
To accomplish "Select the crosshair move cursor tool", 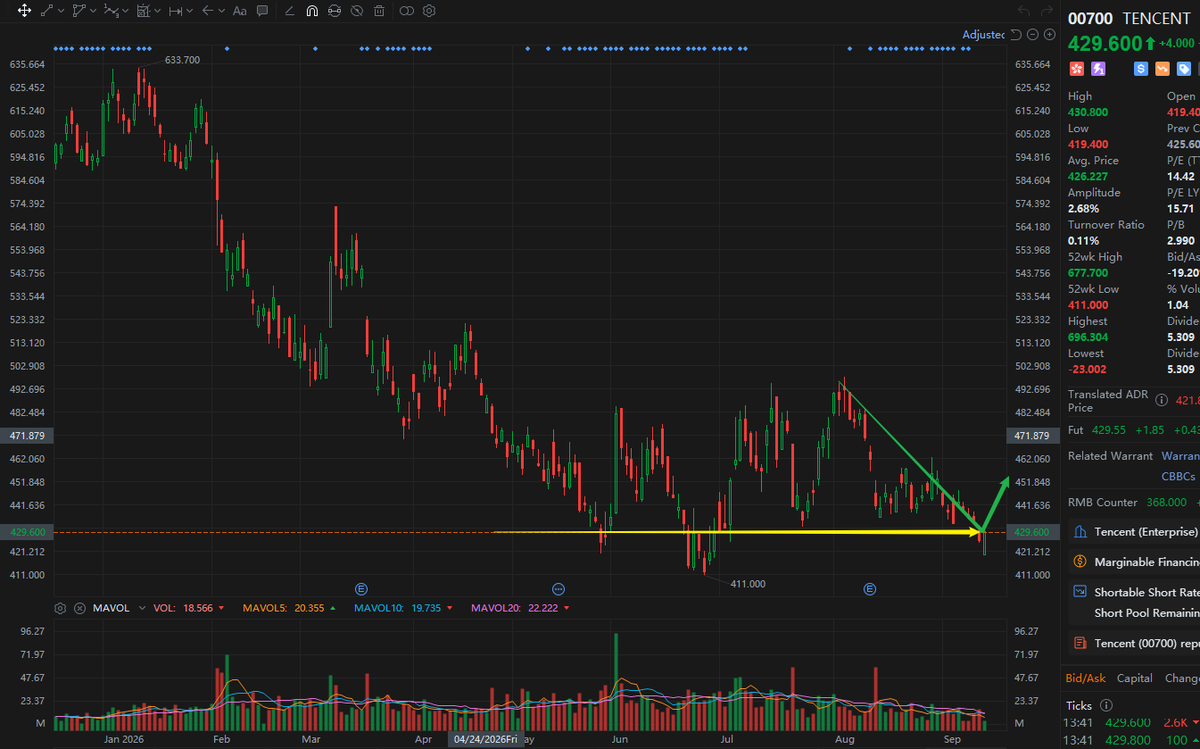I will tap(24, 12).
